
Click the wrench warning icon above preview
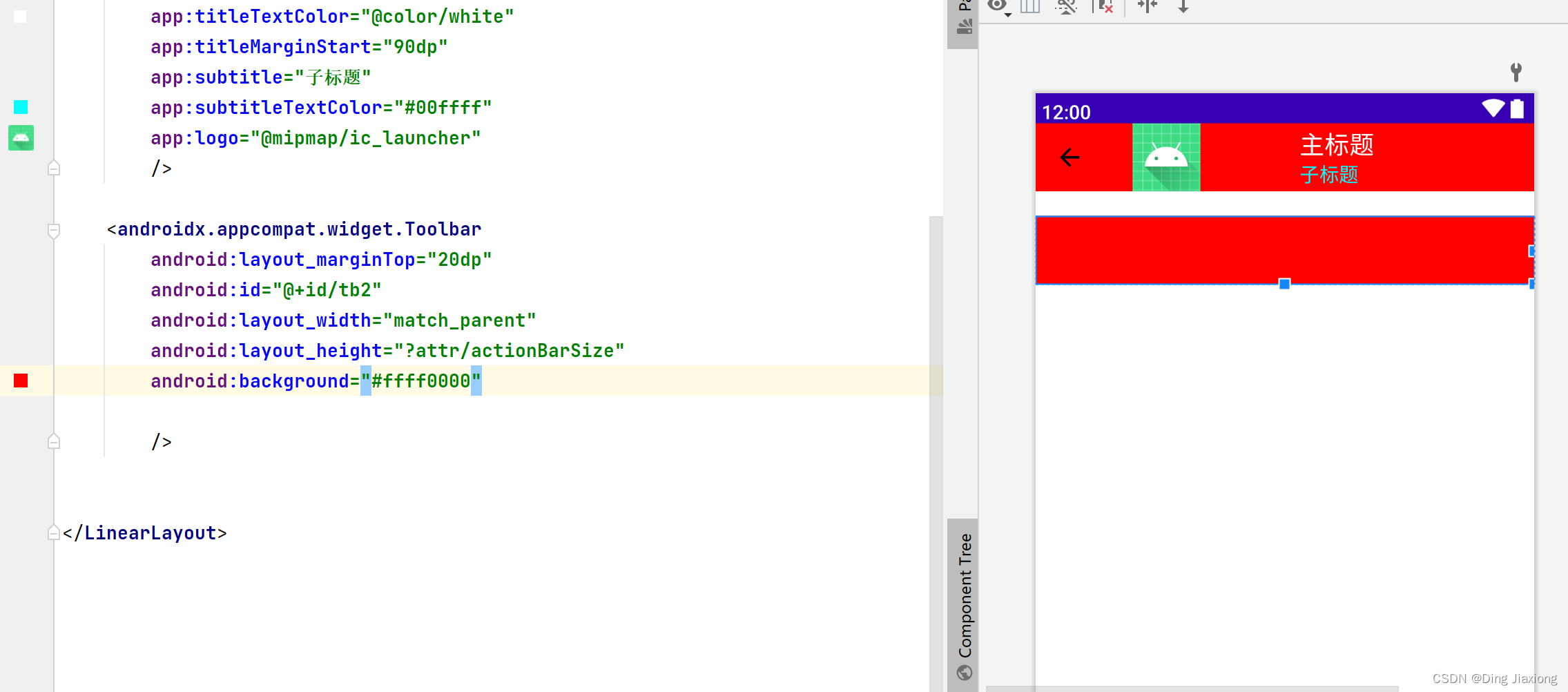click(1516, 72)
